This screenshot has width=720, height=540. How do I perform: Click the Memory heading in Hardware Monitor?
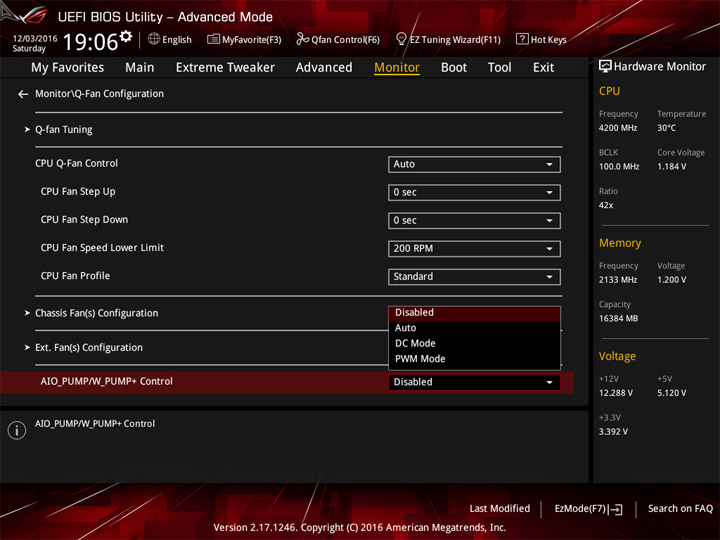pos(620,243)
